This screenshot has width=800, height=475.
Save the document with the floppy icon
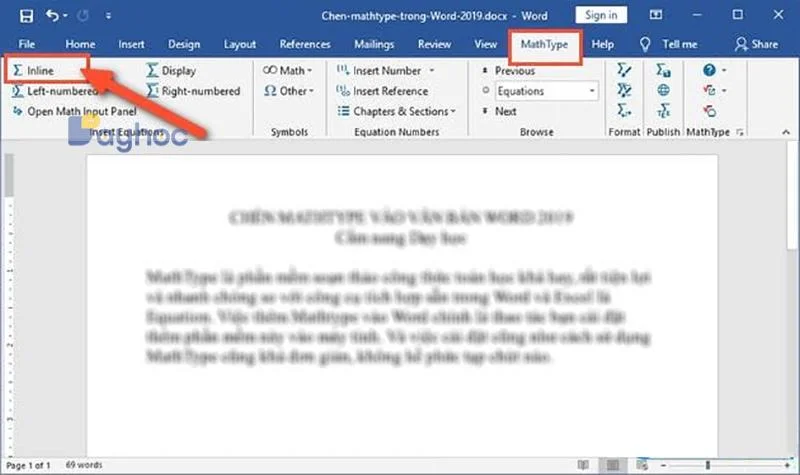coord(26,16)
